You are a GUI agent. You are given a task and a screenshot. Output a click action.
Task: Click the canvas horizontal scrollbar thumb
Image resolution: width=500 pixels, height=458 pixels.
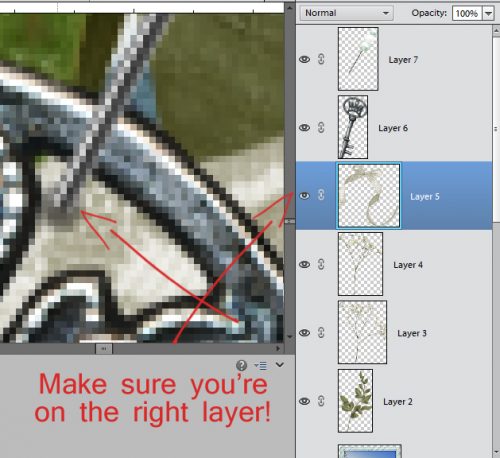coord(104,349)
